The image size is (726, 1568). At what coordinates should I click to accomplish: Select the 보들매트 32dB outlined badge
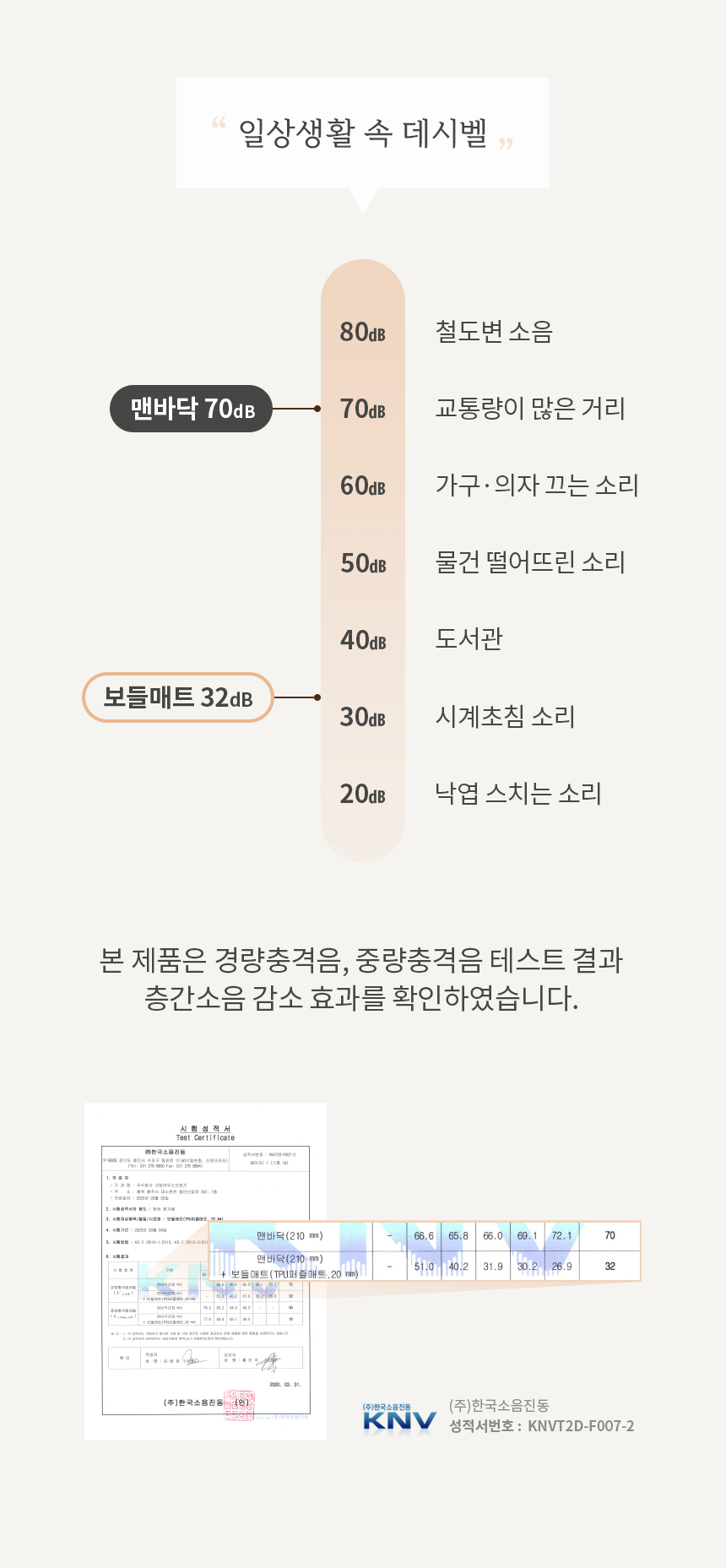point(178,697)
